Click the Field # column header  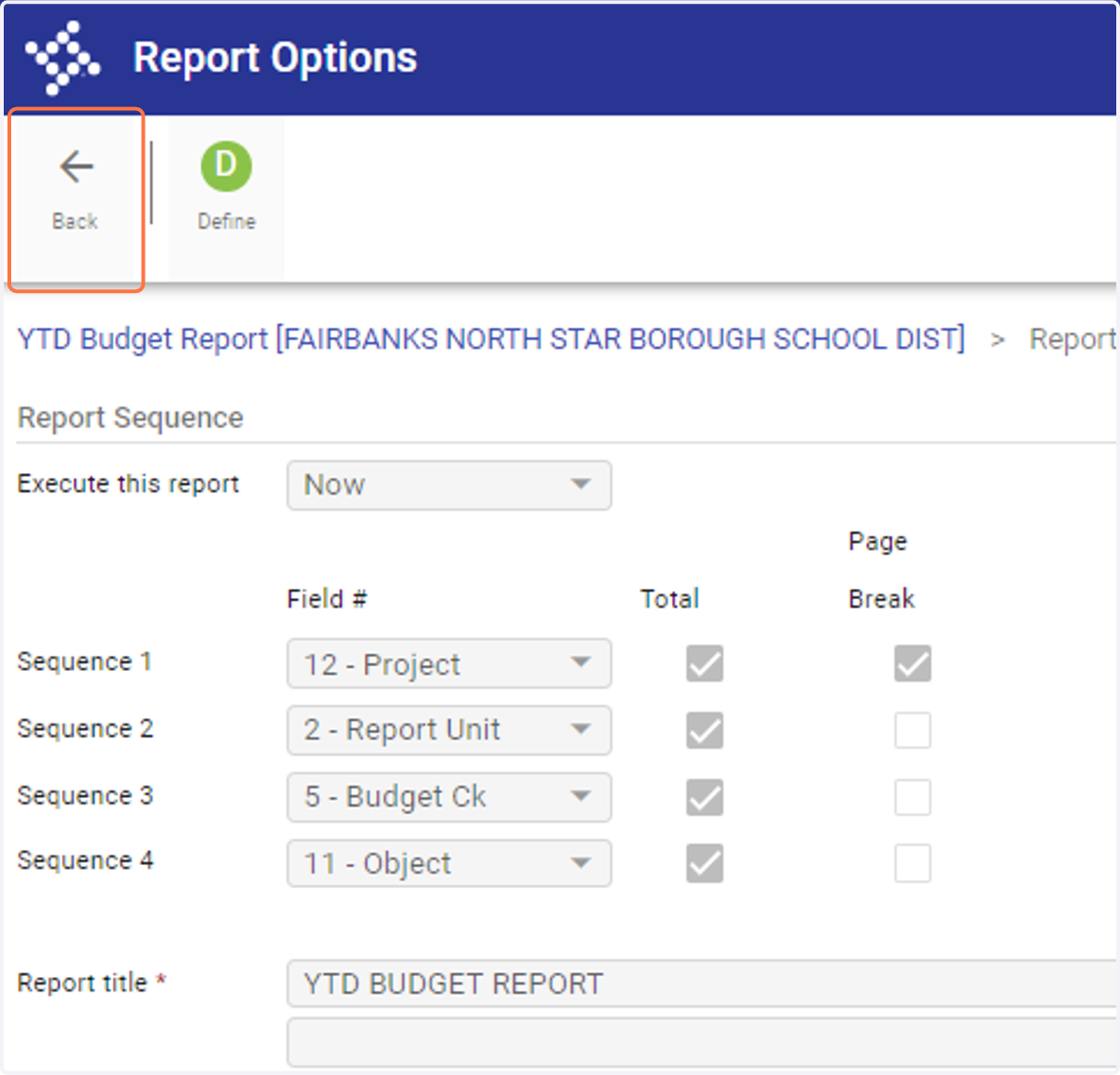(x=327, y=599)
